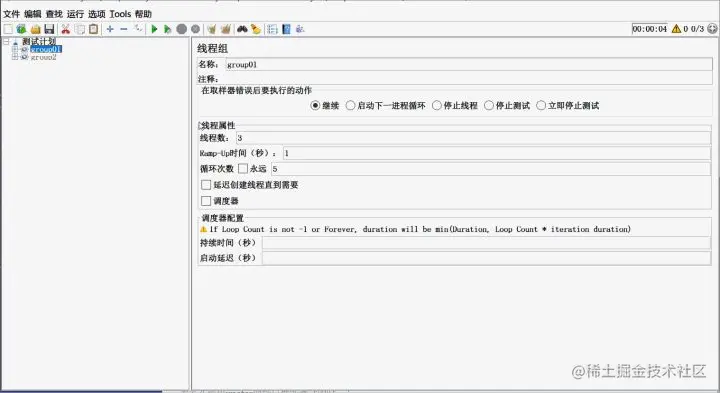Screen dimensions: 720x393
Task: Click the group01 thread group gear icon
Action: pyautogui.click(x=24, y=49)
